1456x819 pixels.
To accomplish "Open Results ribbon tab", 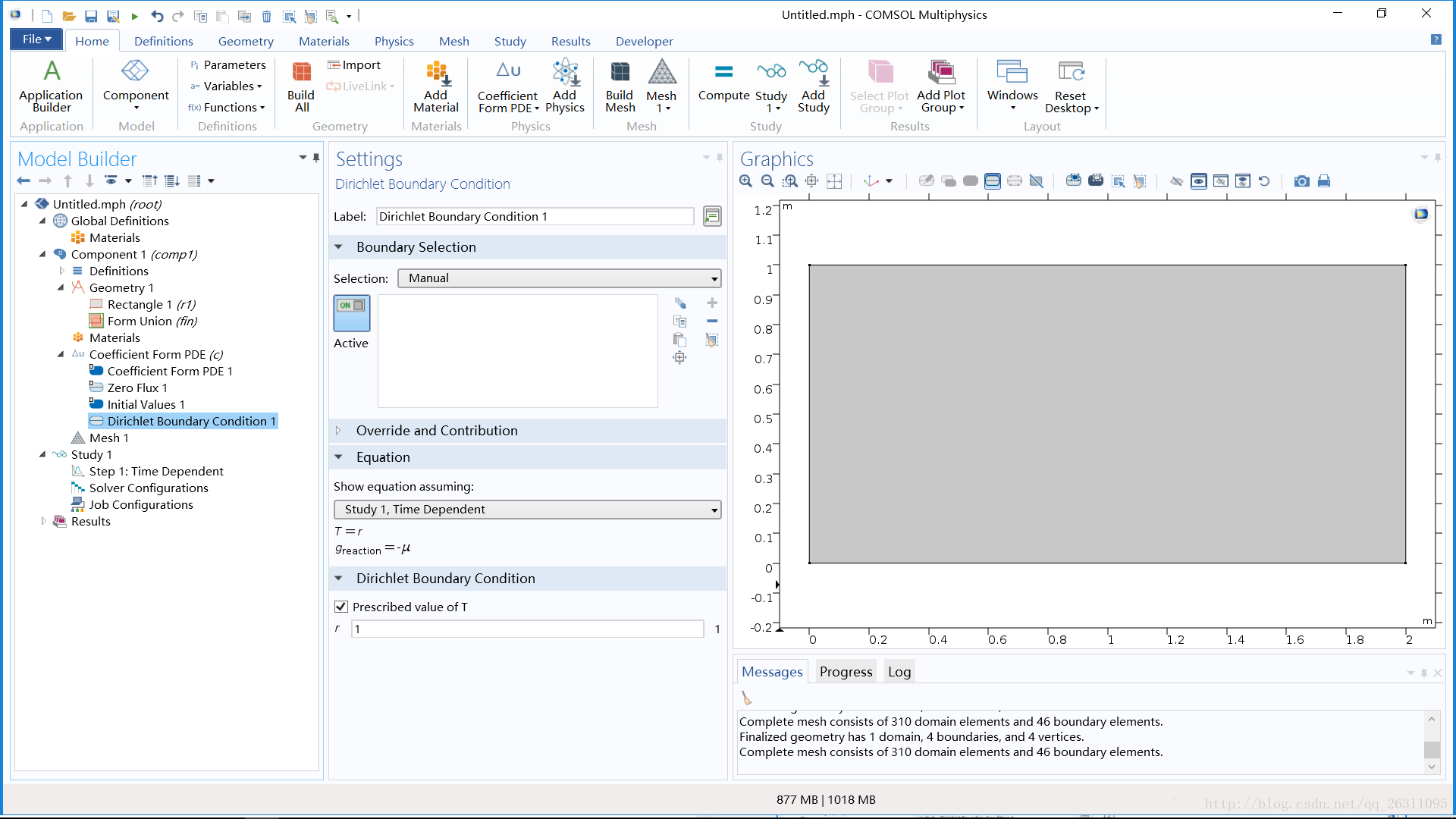I will click(570, 41).
